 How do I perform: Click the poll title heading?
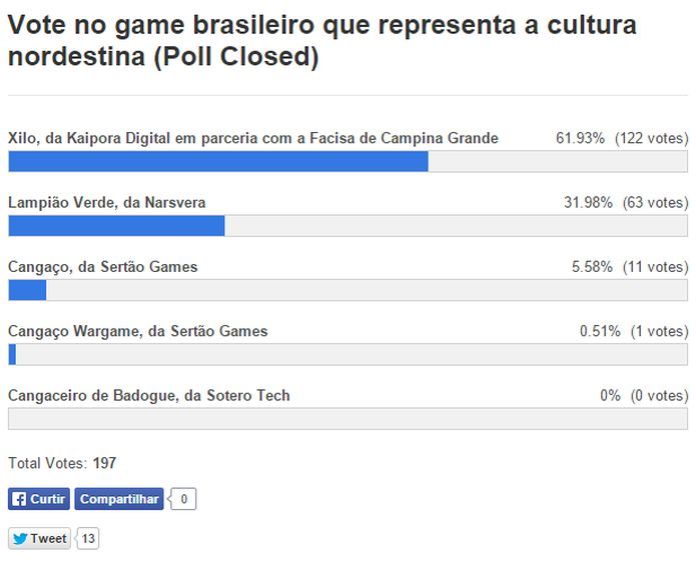(322, 41)
